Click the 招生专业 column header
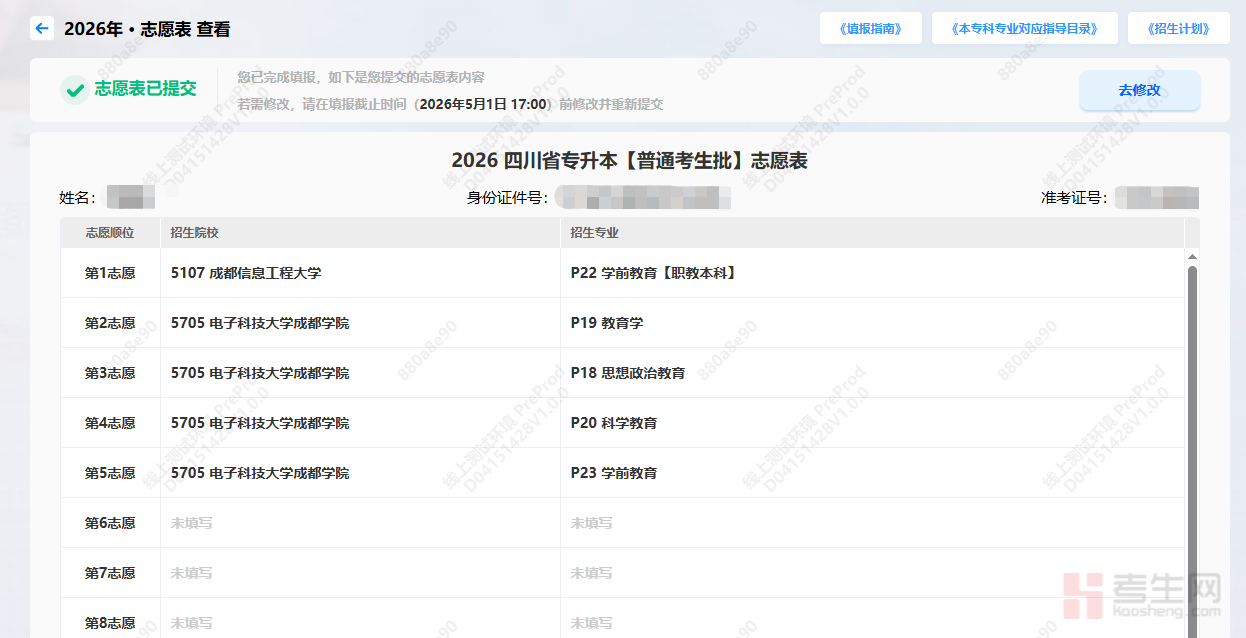This screenshot has width=1246, height=638. pos(595,233)
